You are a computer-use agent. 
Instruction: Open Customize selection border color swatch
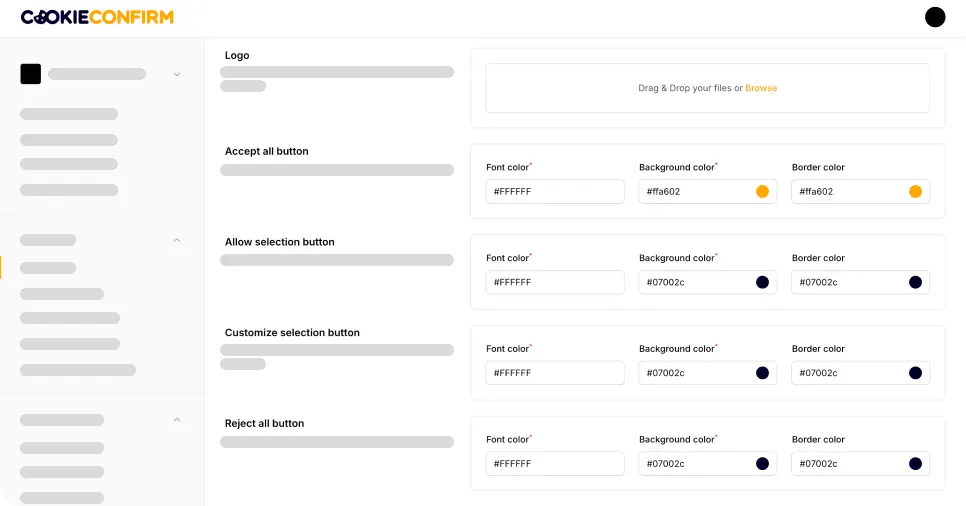tap(915, 373)
